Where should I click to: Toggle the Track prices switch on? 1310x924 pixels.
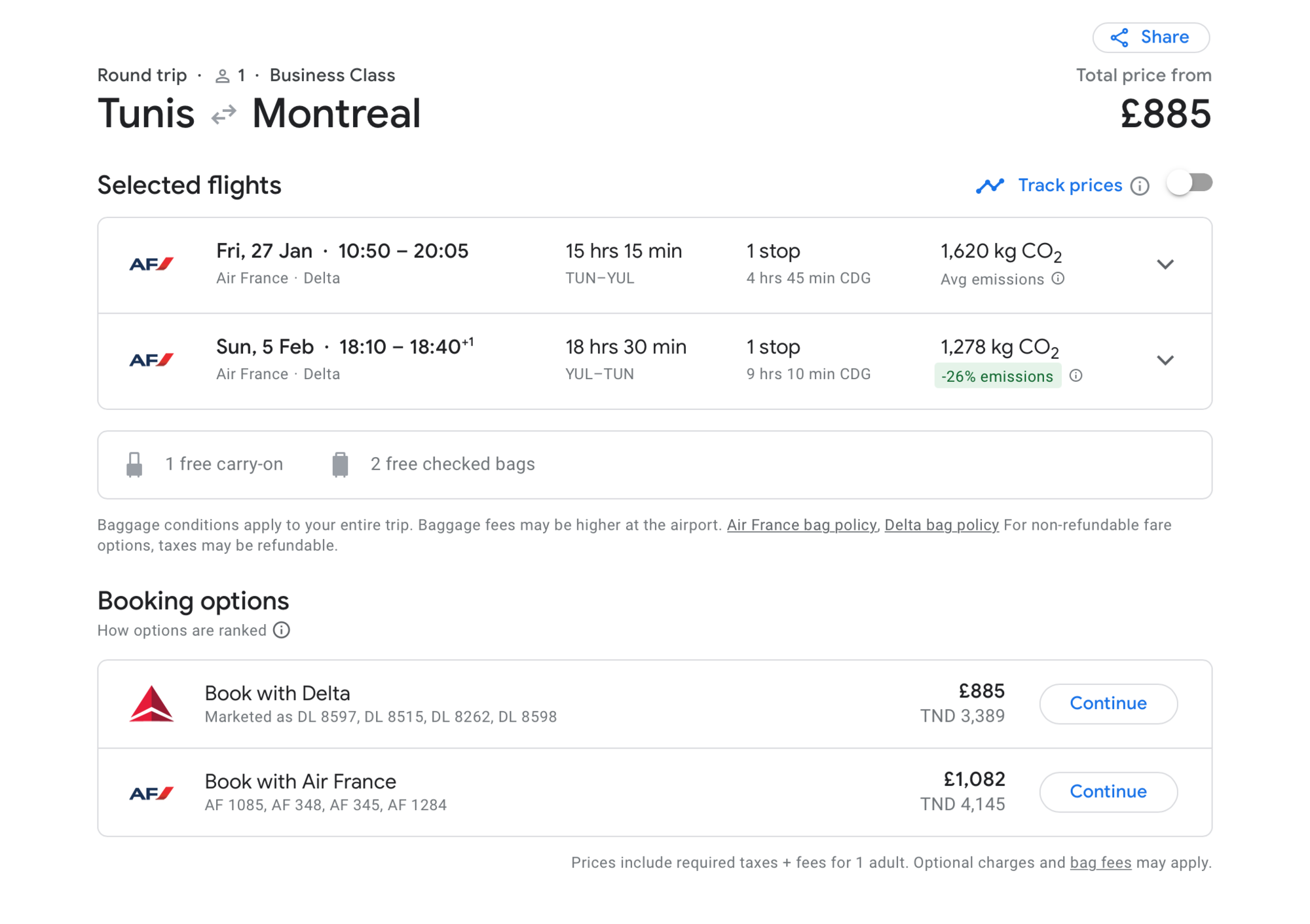click(1189, 183)
